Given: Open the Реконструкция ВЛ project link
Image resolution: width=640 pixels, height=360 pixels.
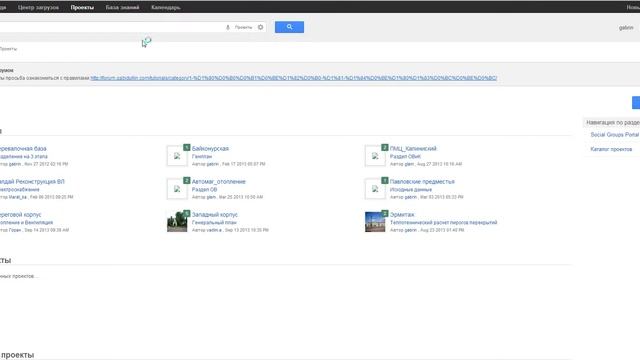Looking at the screenshot, I should [32, 182].
